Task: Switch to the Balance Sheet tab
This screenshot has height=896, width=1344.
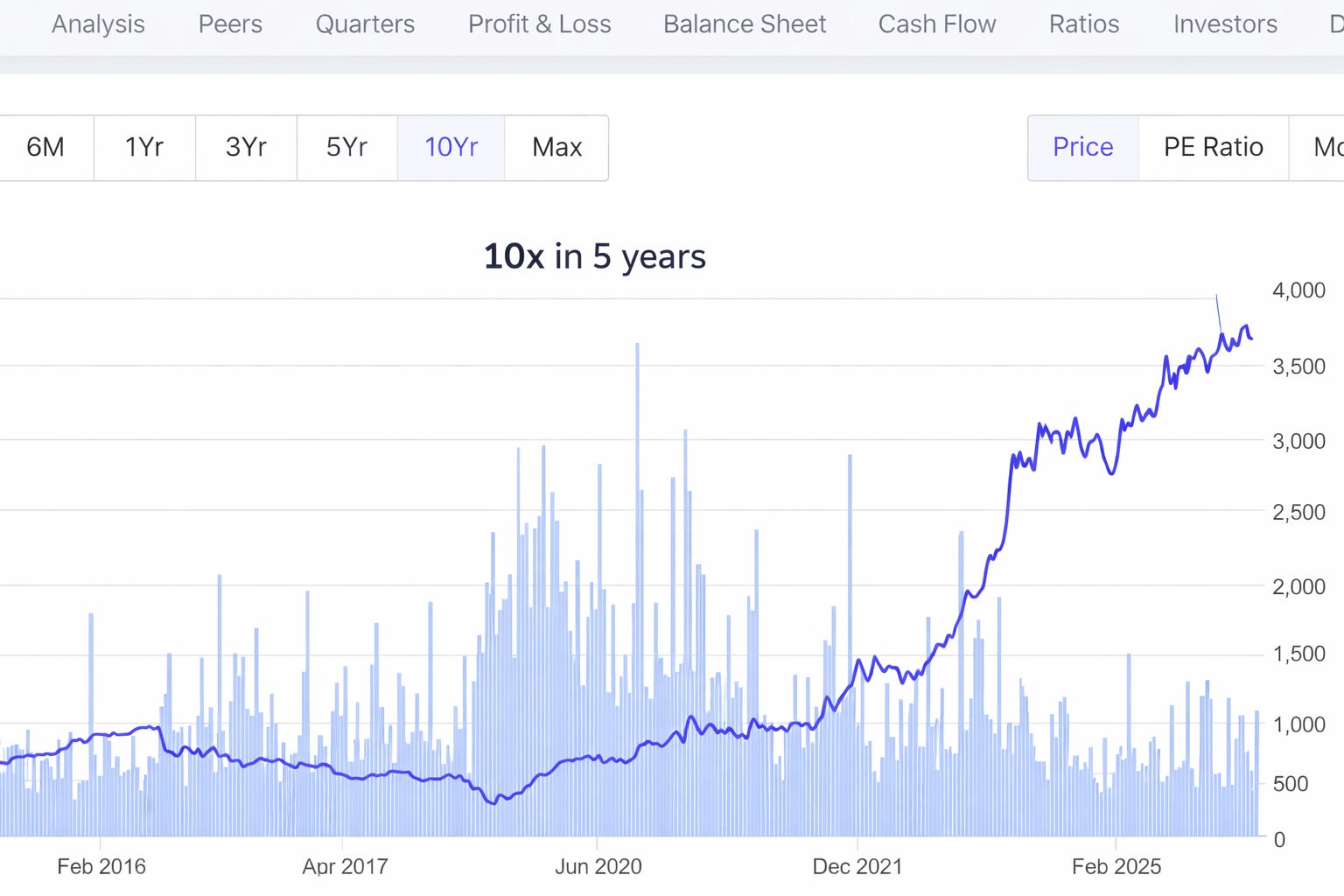Action: 744,24
